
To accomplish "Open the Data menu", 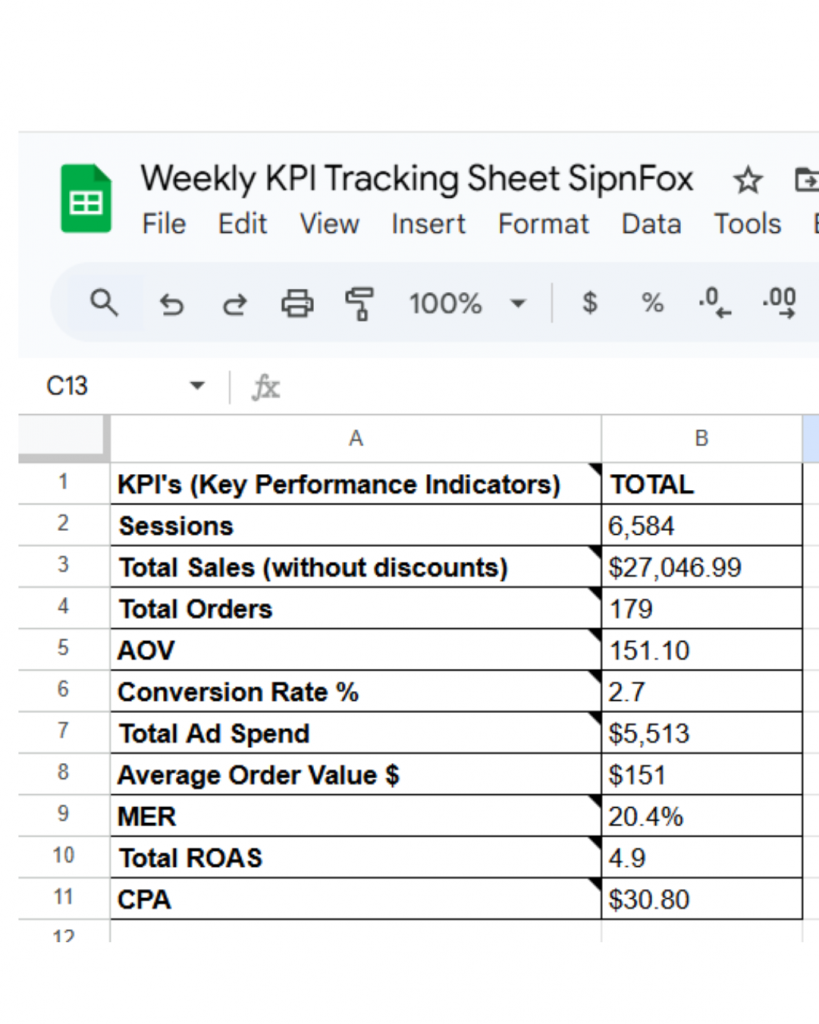I will click(651, 224).
